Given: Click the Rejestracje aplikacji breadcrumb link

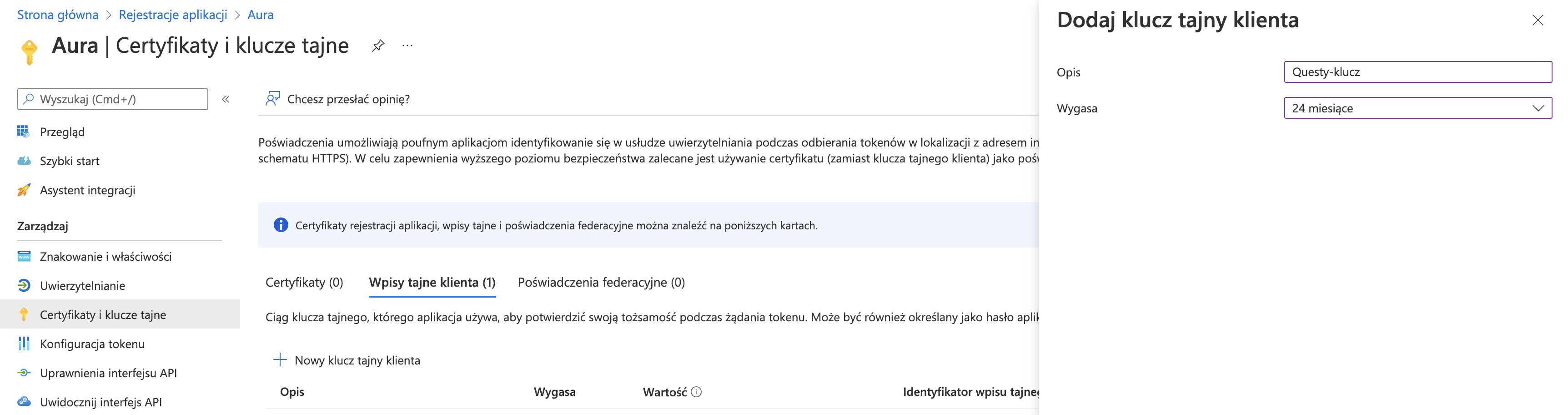Looking at the screenshot, I should (173, 15).
